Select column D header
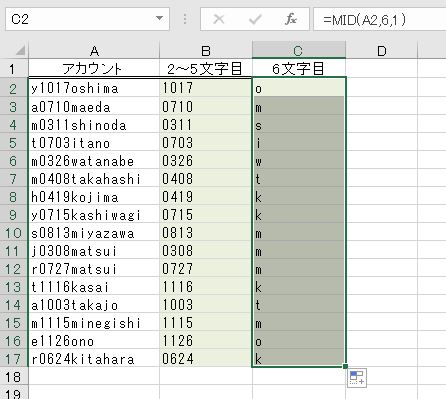Image resolution: width=446 pixels, height=399 pixels. click(382, 51)
